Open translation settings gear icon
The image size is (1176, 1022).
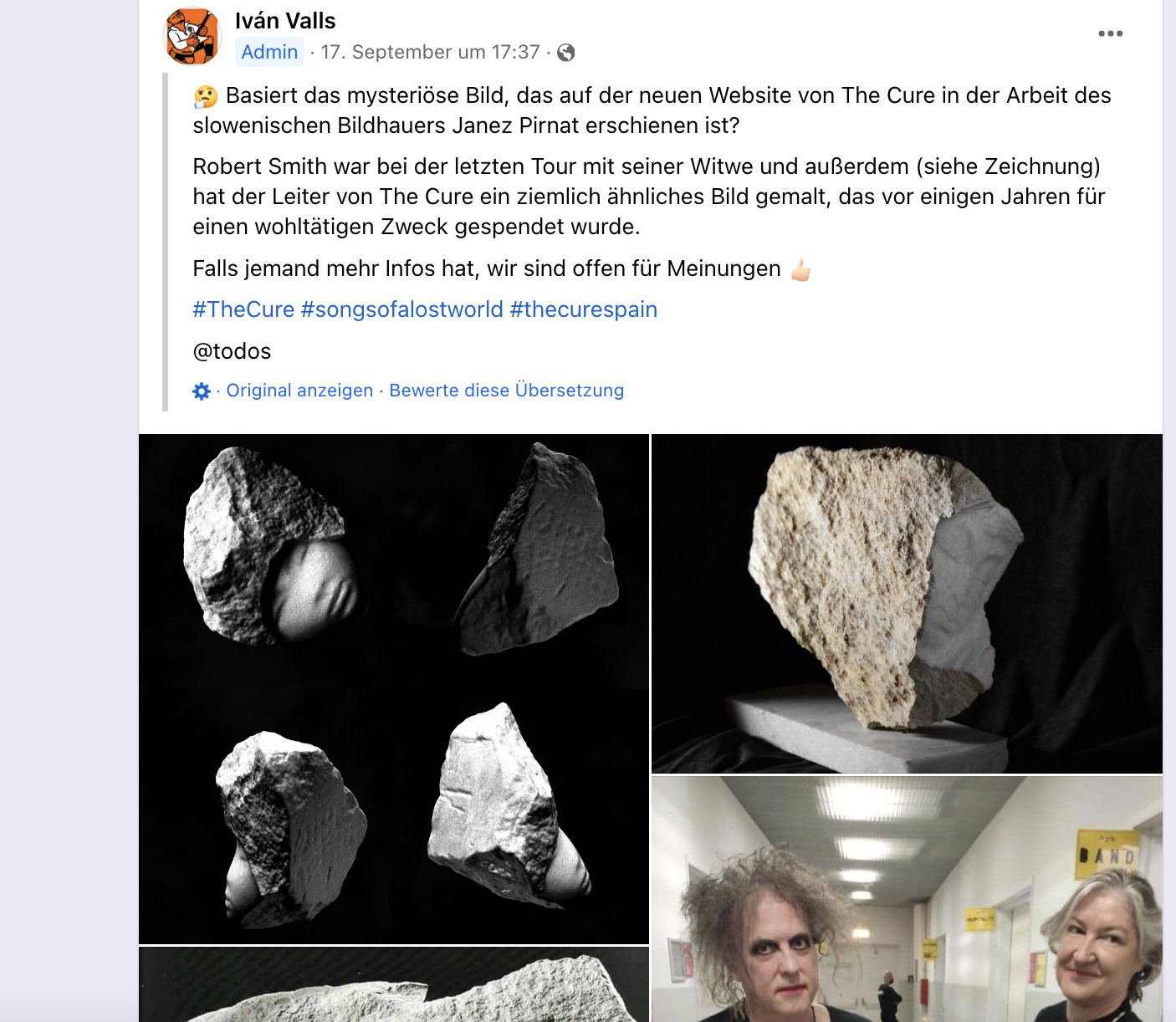(202, 391)
